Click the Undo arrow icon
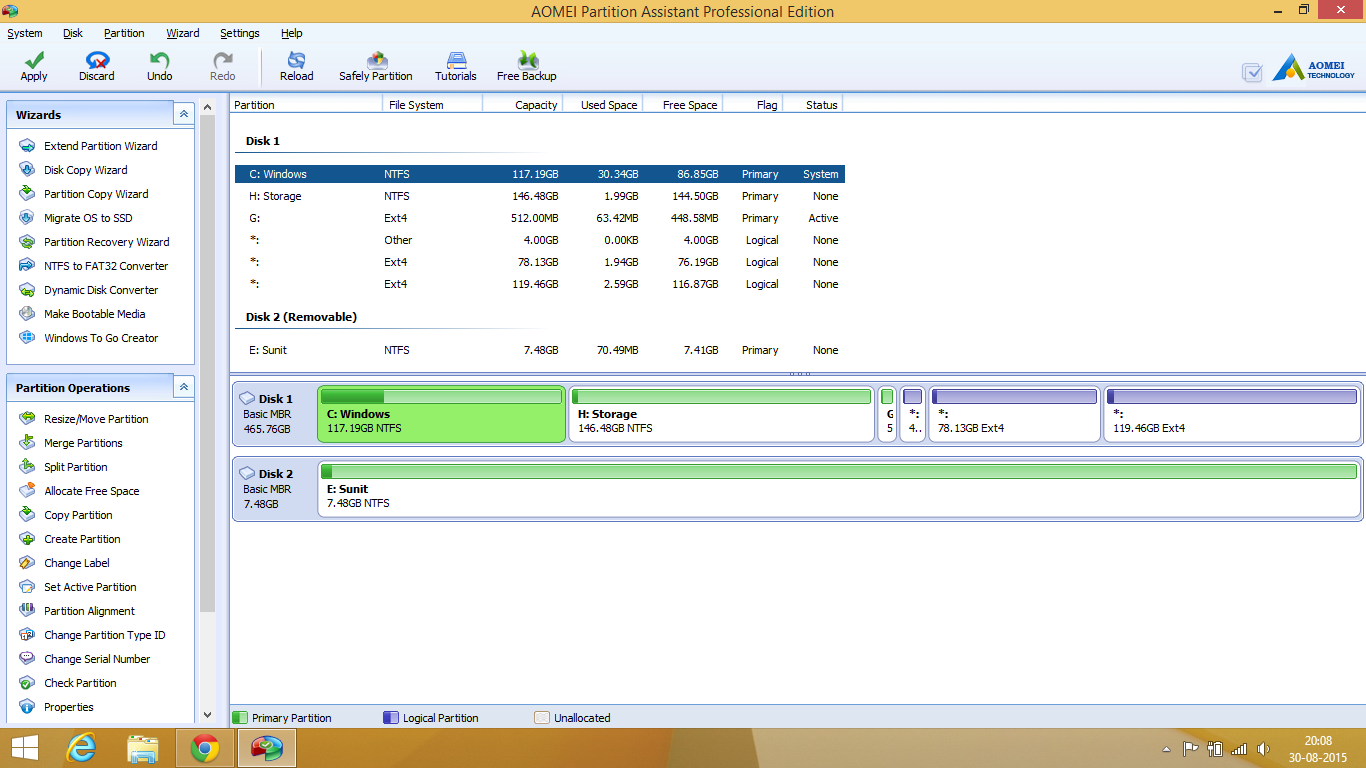The image size is (1366, 768). (x=159, y=61)
